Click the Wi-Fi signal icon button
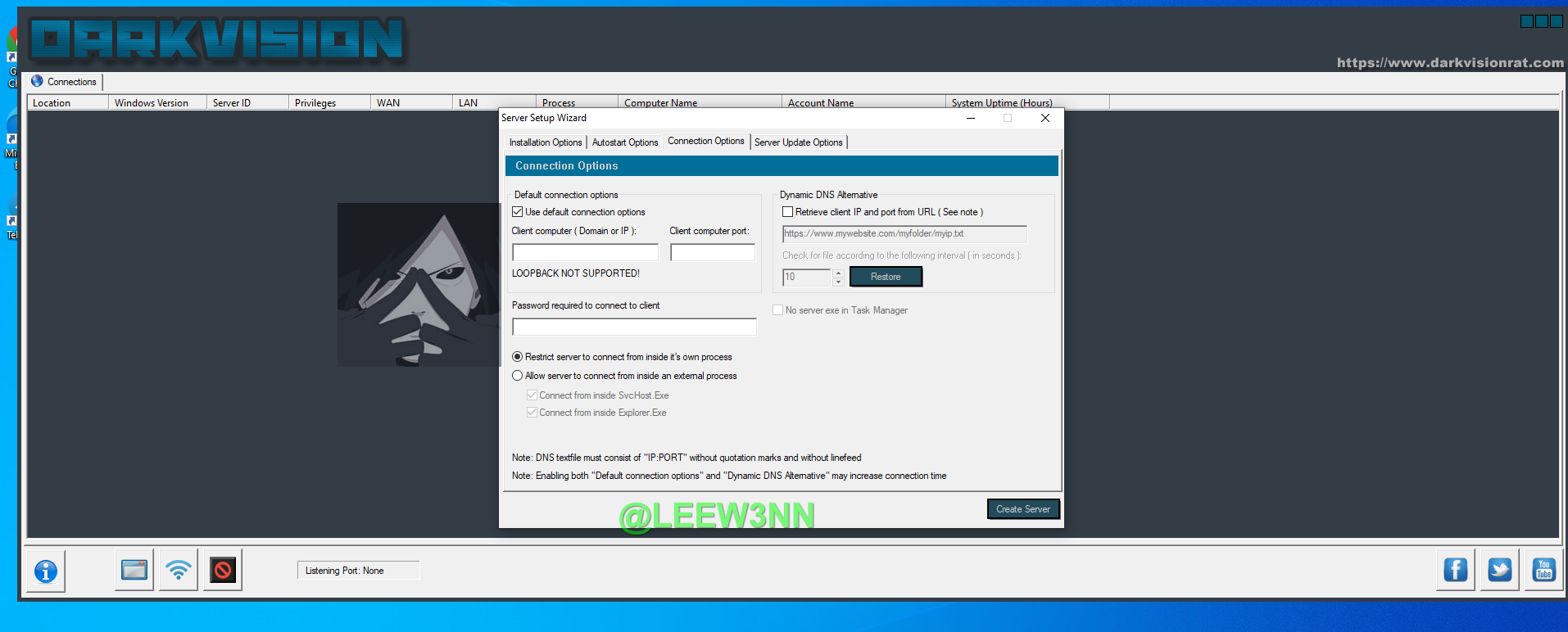1568x632 pixels. [179, 570]
